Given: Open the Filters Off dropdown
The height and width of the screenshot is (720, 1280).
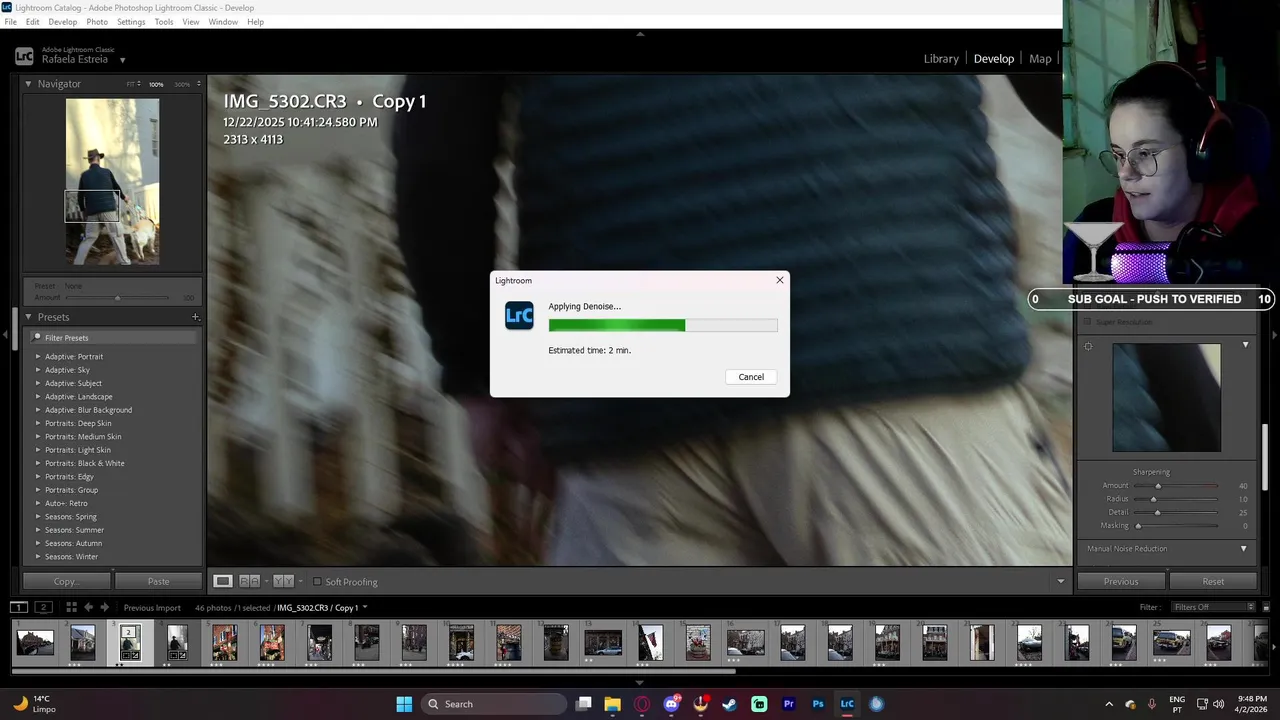Looking at the screenshot, I should (1214, 607).
